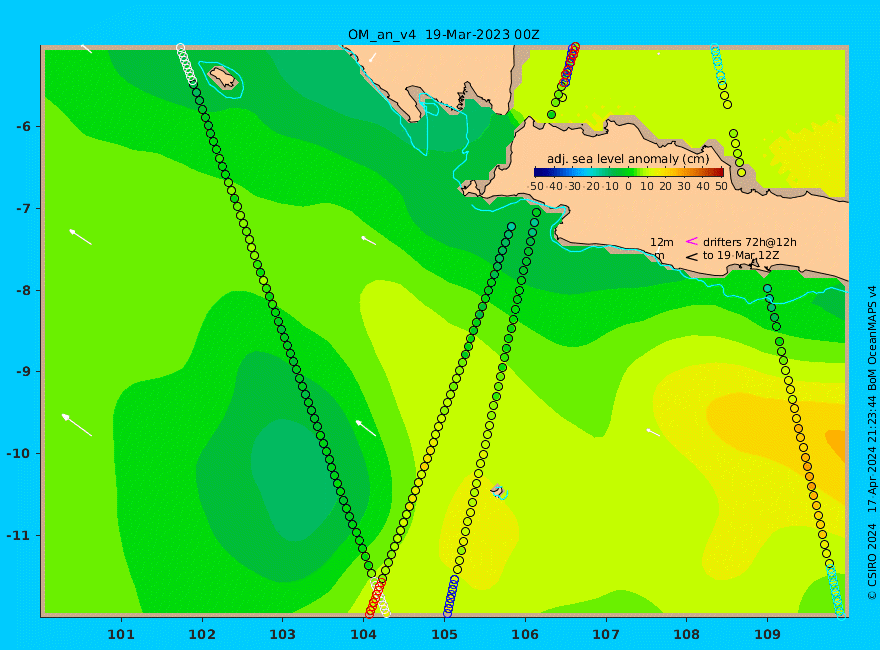The width and height of the screenshot is (880, 650).
Task: Click the small island outlined in cyan near 102E
Action: (223, 77)
